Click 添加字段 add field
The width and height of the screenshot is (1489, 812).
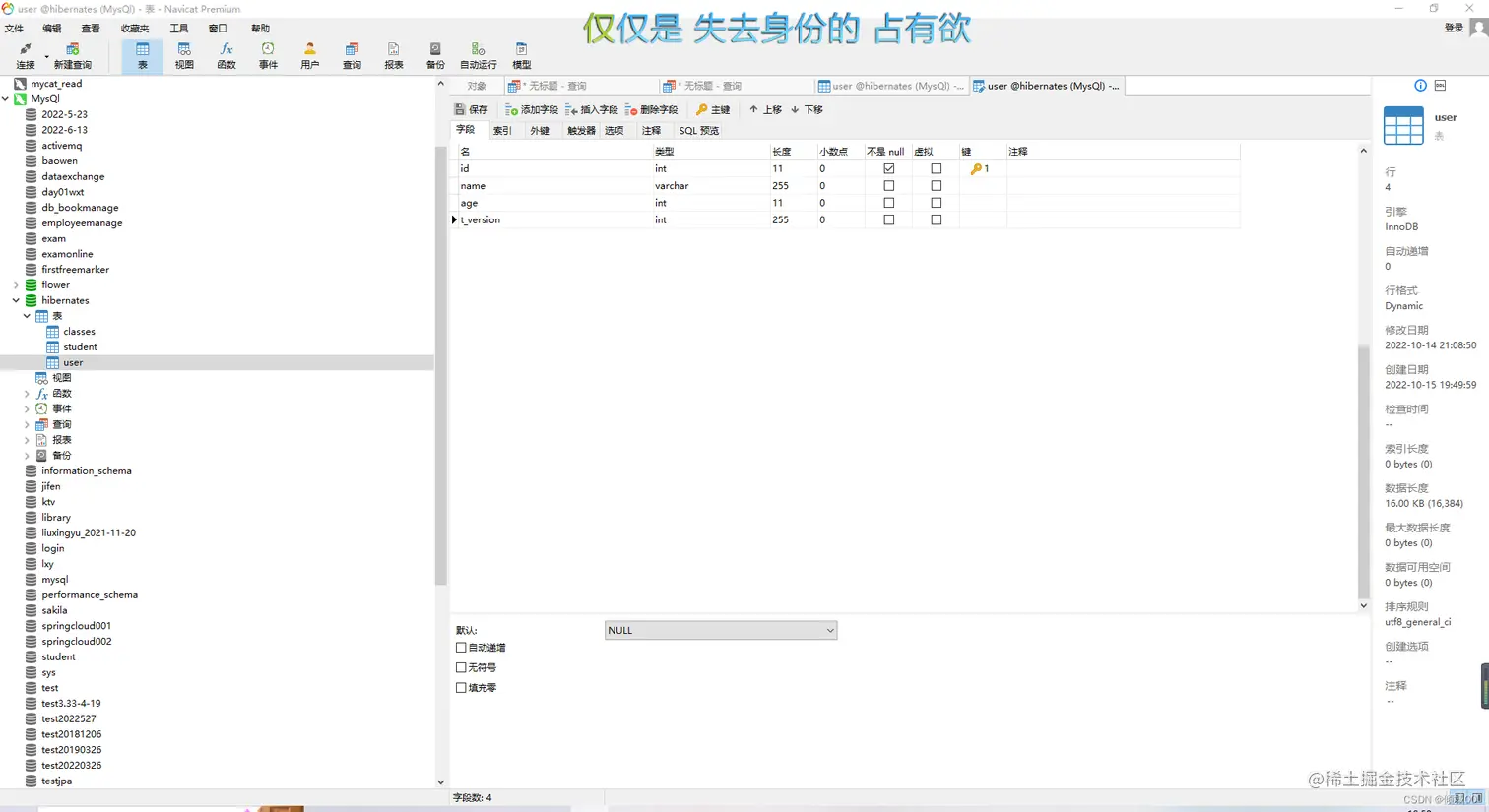coord(532,109)
